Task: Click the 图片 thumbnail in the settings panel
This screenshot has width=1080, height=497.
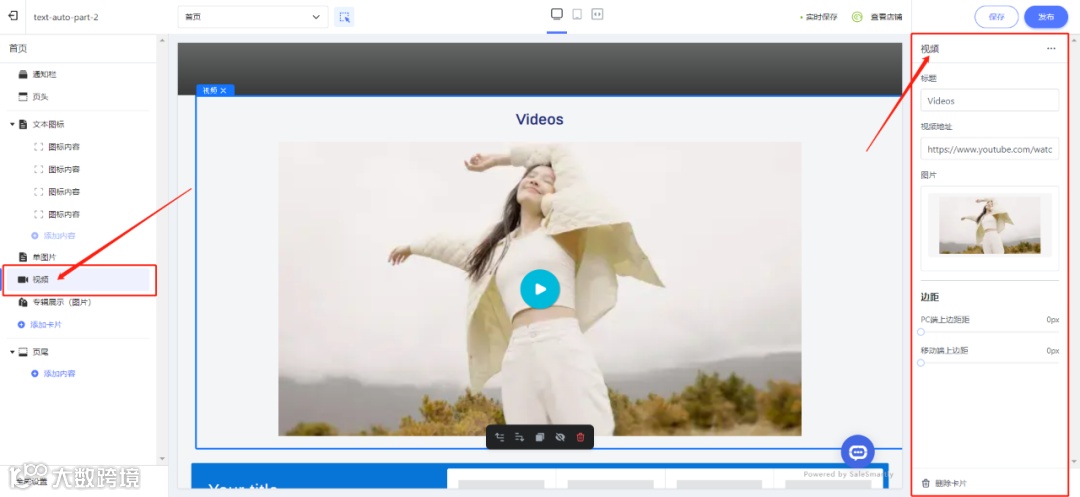Action: pos(989,224)
